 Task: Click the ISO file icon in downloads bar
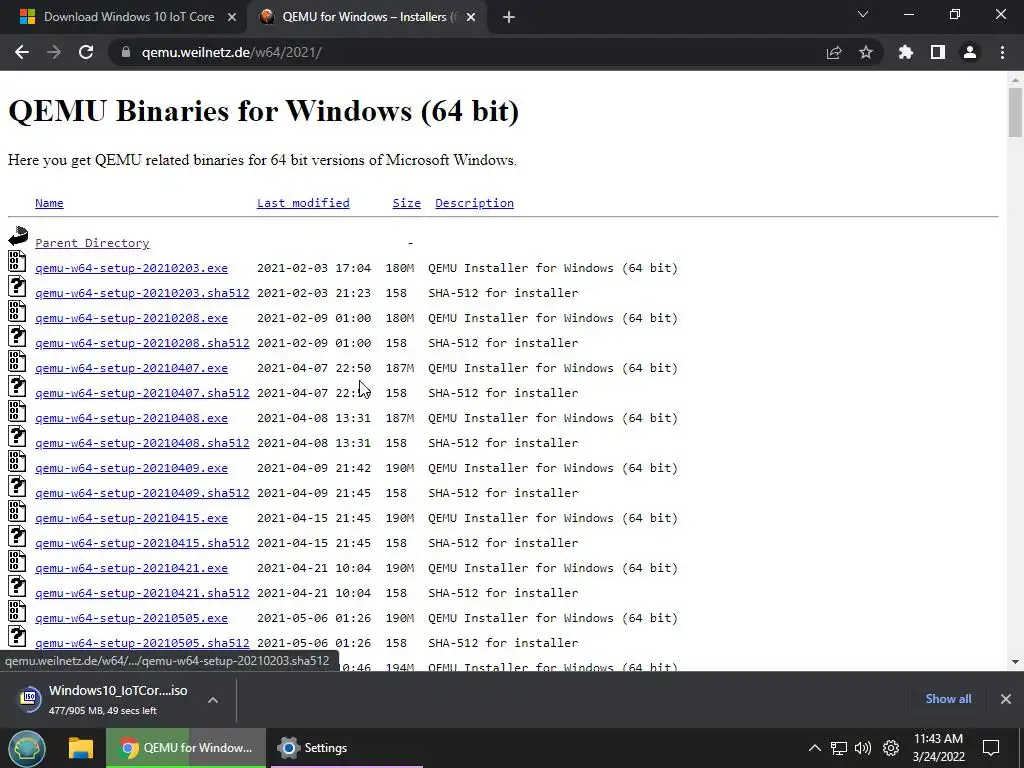point(29,699)
